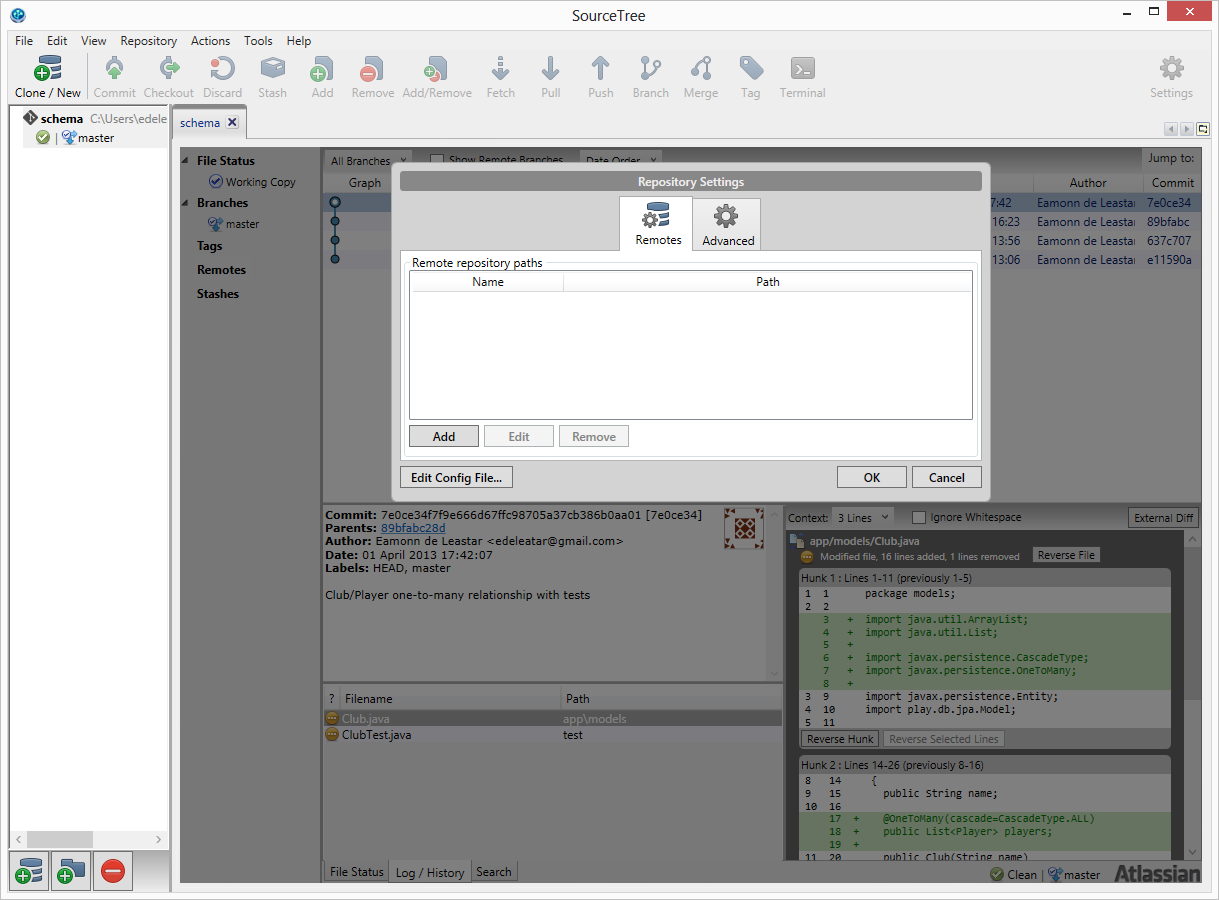The height and width of the screenshot is (900, 1219).
Task: Open the Actions menu
Action: coord(210,41)
